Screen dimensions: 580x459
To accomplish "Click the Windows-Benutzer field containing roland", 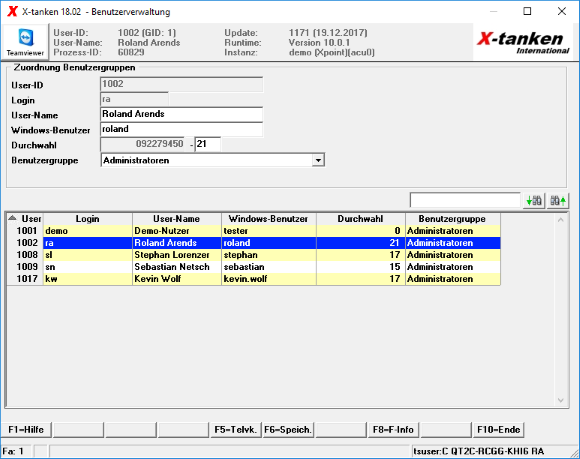I will tap(182, 129).
